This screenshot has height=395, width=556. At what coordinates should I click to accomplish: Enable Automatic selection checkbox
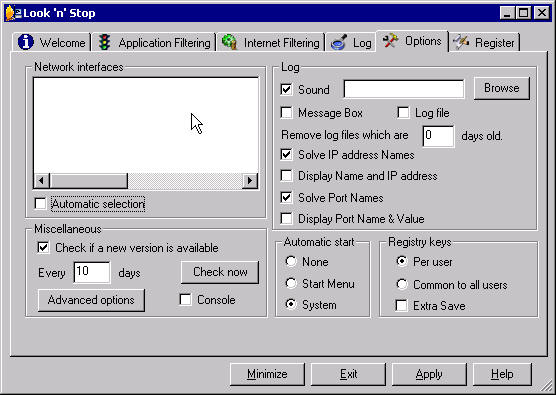click(40, 204)
